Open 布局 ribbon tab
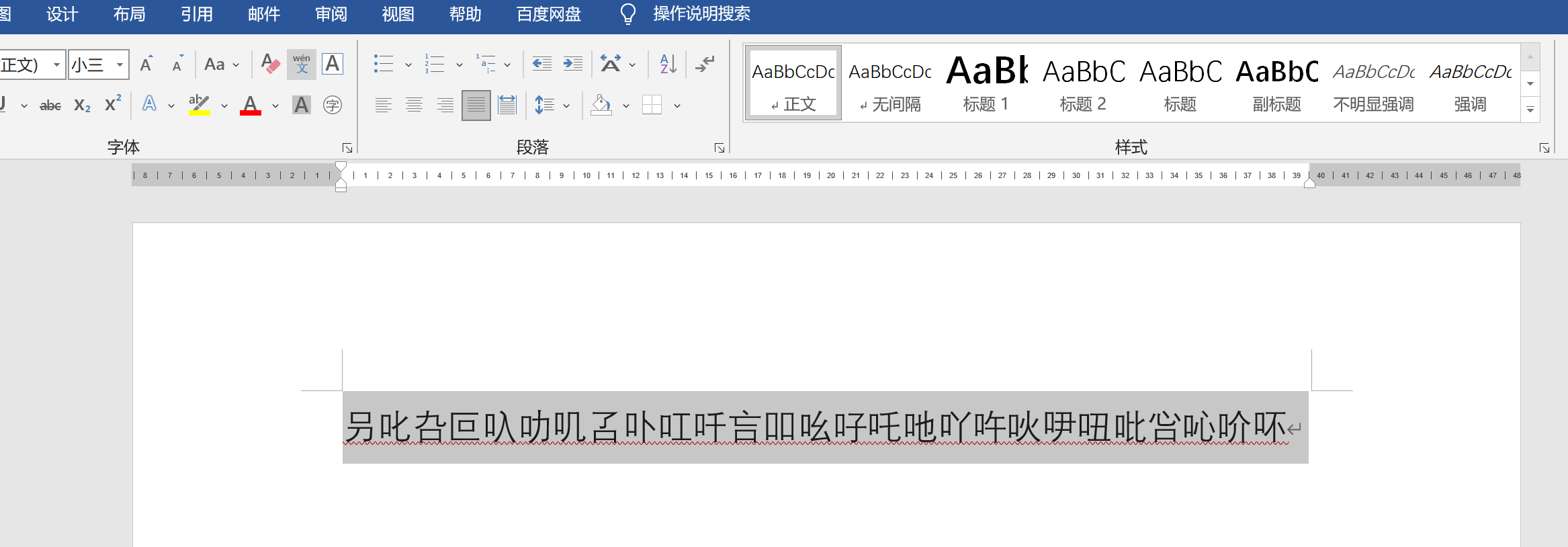1568x547 pixels. click(x=130, y=14)
